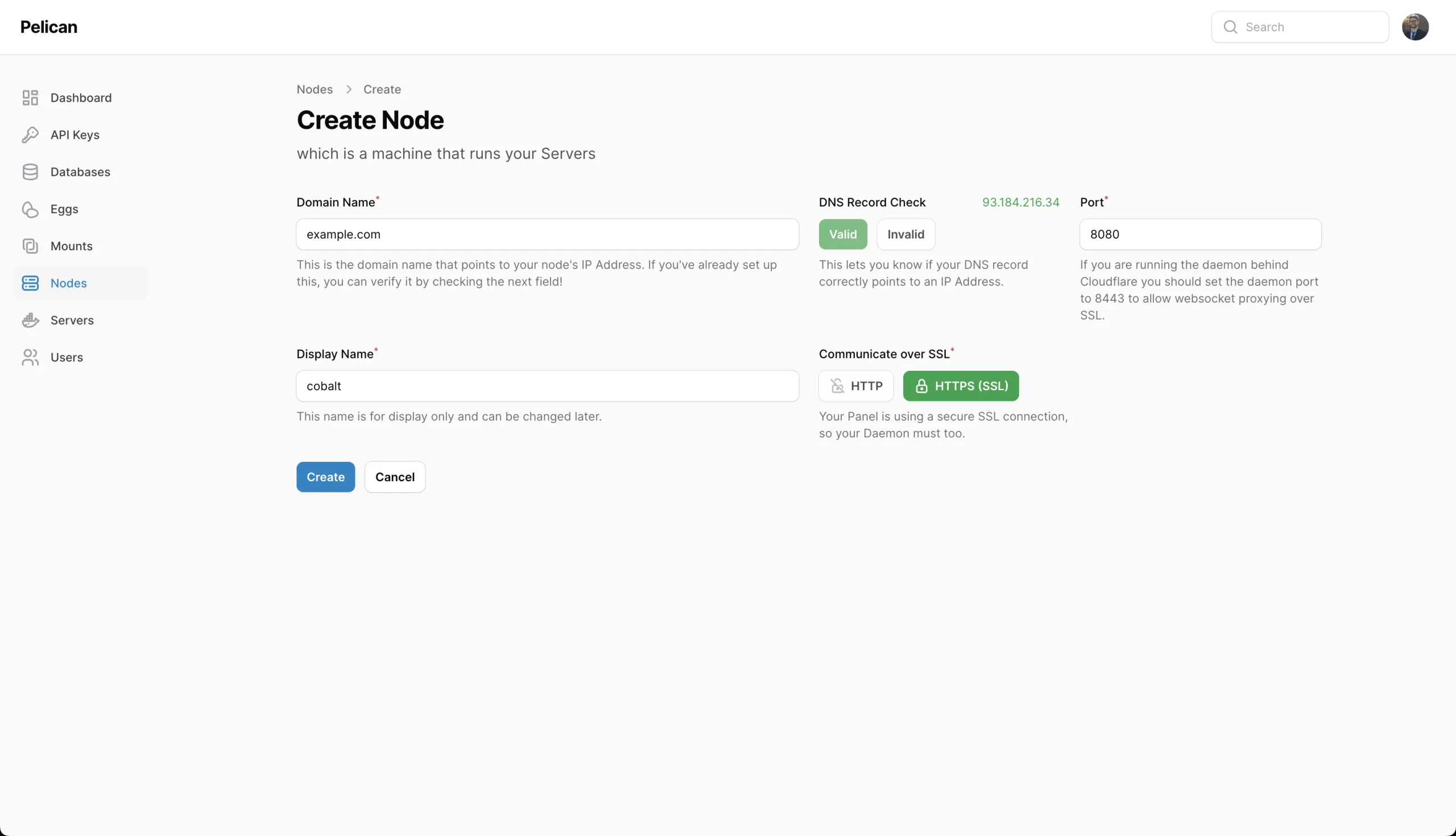Open Dashboard via its grid icon

tap(30, 98)
